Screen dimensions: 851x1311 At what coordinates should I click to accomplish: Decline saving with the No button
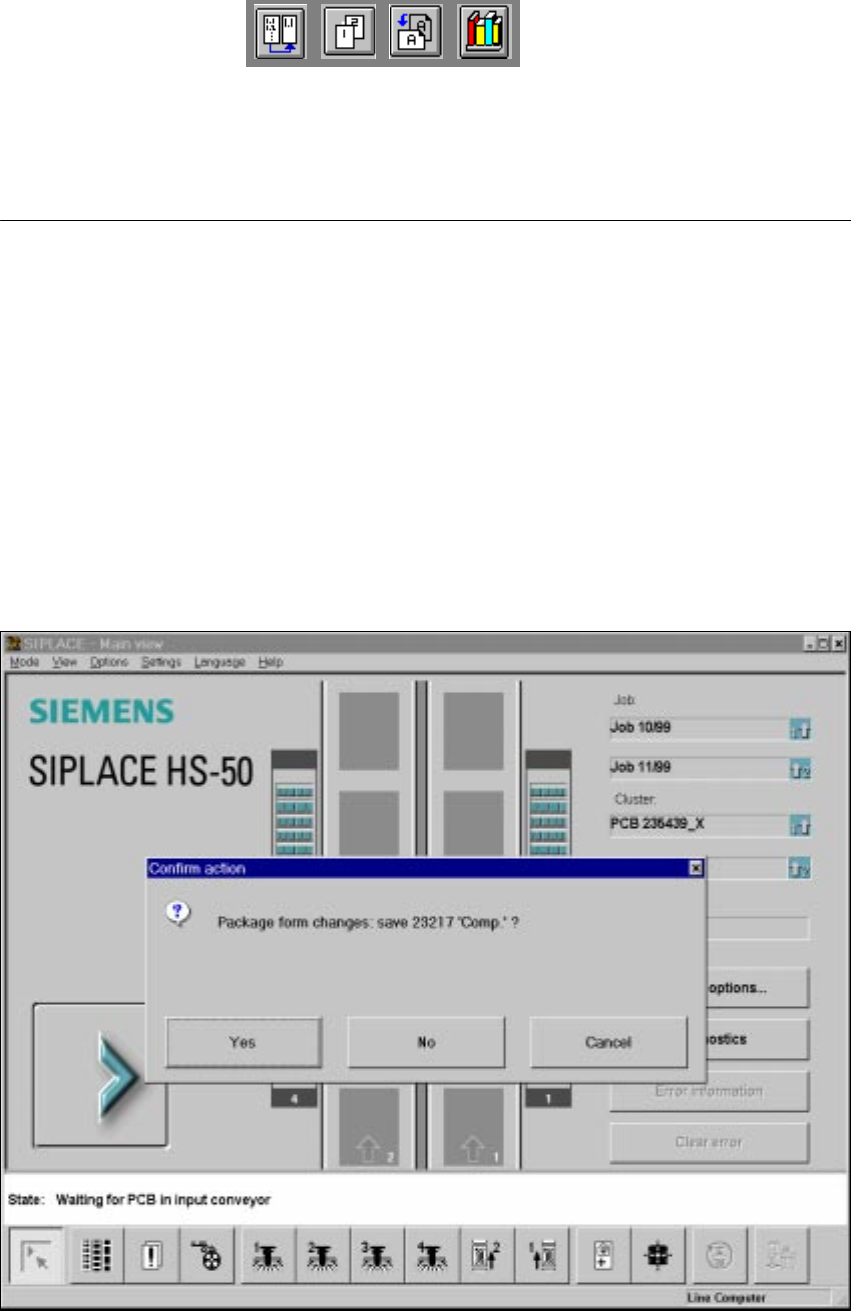[x=426, y=1042]
